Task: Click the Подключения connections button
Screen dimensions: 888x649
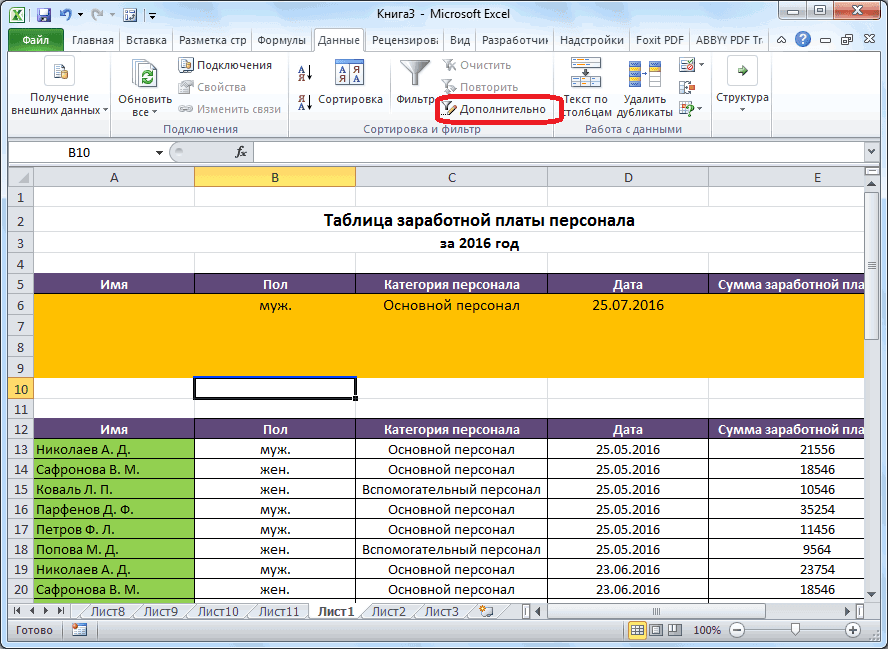Action: pyautogui.click(x=226, y=65)
